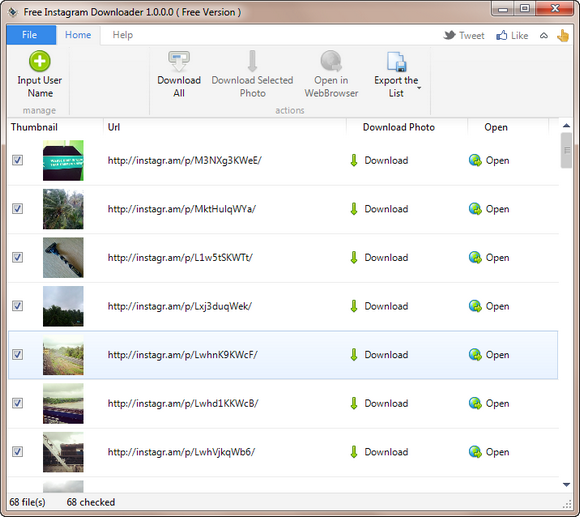Click the Download All icon
The image size is (580, 517).
[179, 61]
